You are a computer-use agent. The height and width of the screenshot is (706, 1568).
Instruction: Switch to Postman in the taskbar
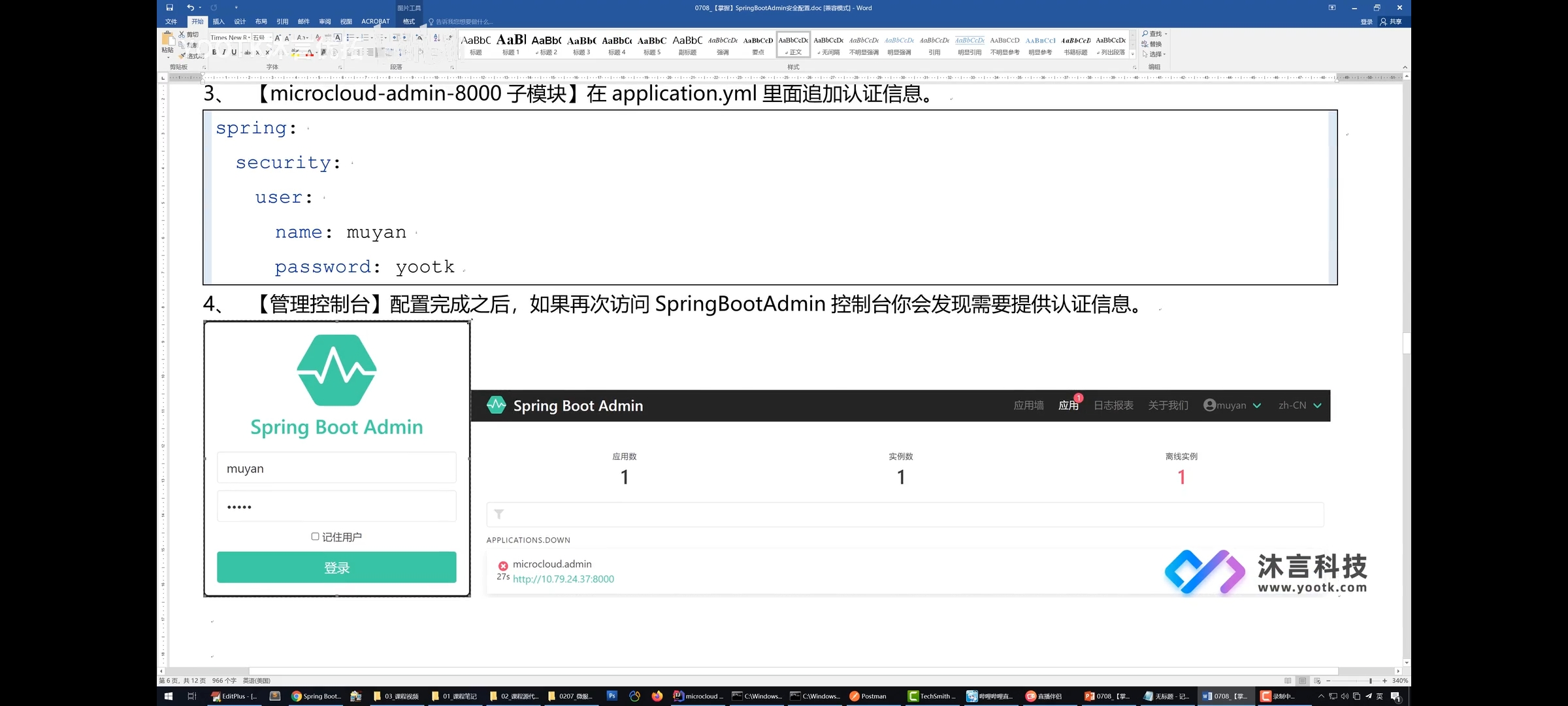pyautogui.click(x=868, y=696)
